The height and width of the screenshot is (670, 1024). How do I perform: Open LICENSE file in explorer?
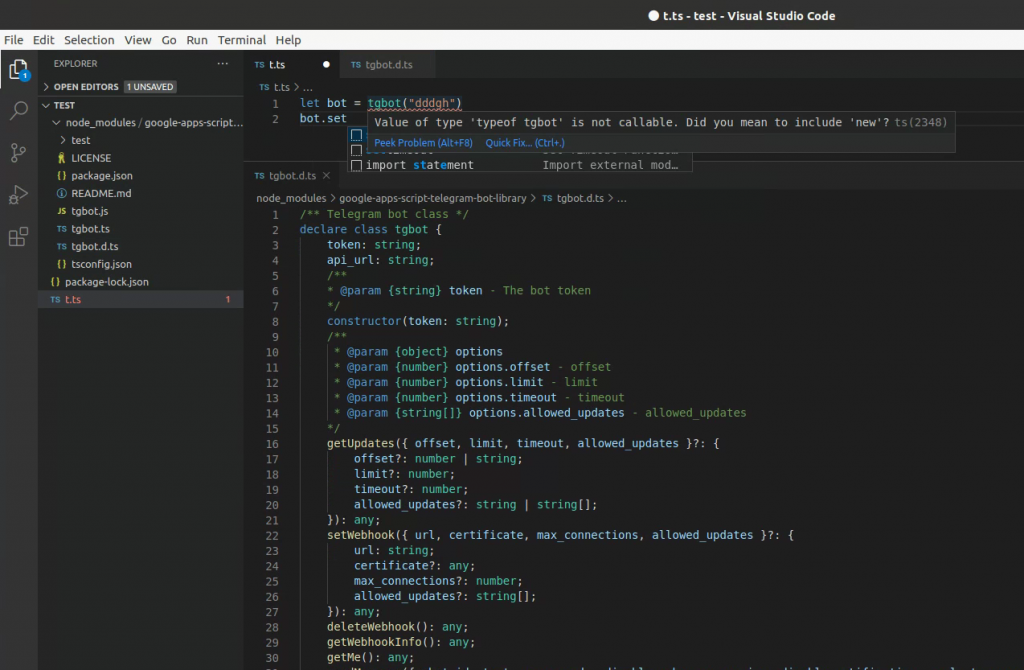(x=91, y=158)
